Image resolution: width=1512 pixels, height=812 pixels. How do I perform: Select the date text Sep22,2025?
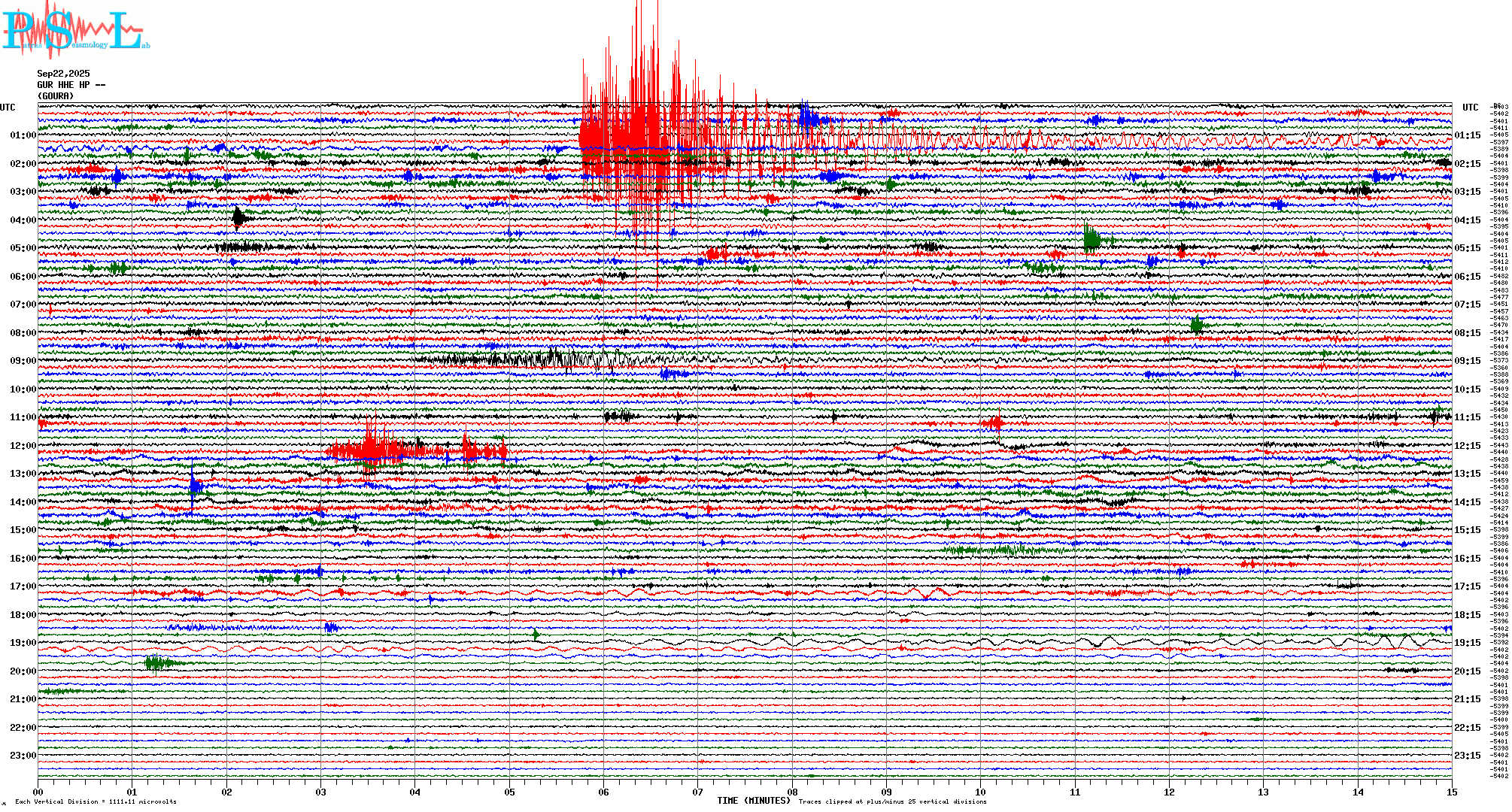click(63, 74)
